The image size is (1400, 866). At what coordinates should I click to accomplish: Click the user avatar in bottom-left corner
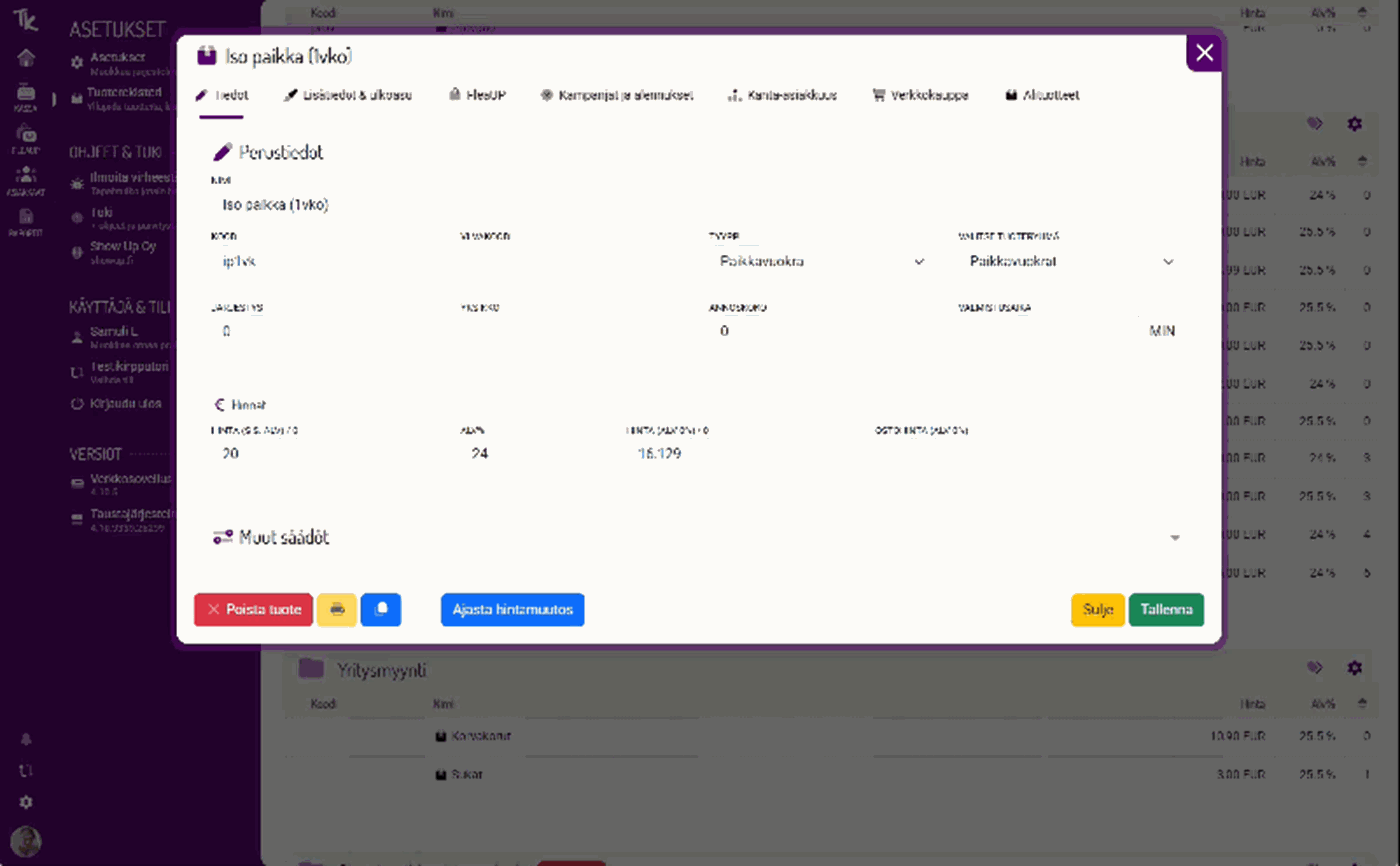click(26, 841)
